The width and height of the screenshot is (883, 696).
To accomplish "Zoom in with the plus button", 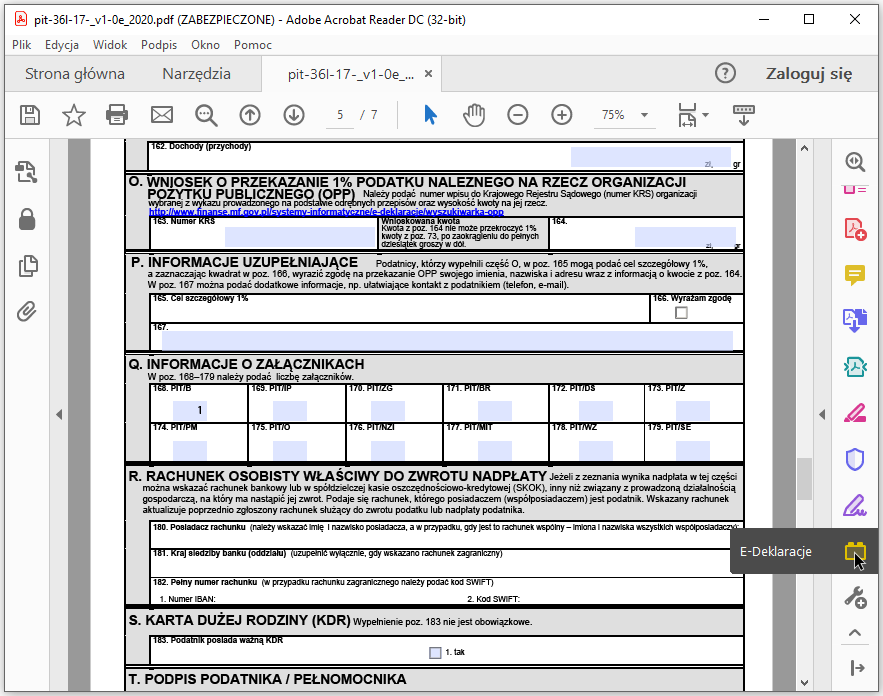I will 561,115.
